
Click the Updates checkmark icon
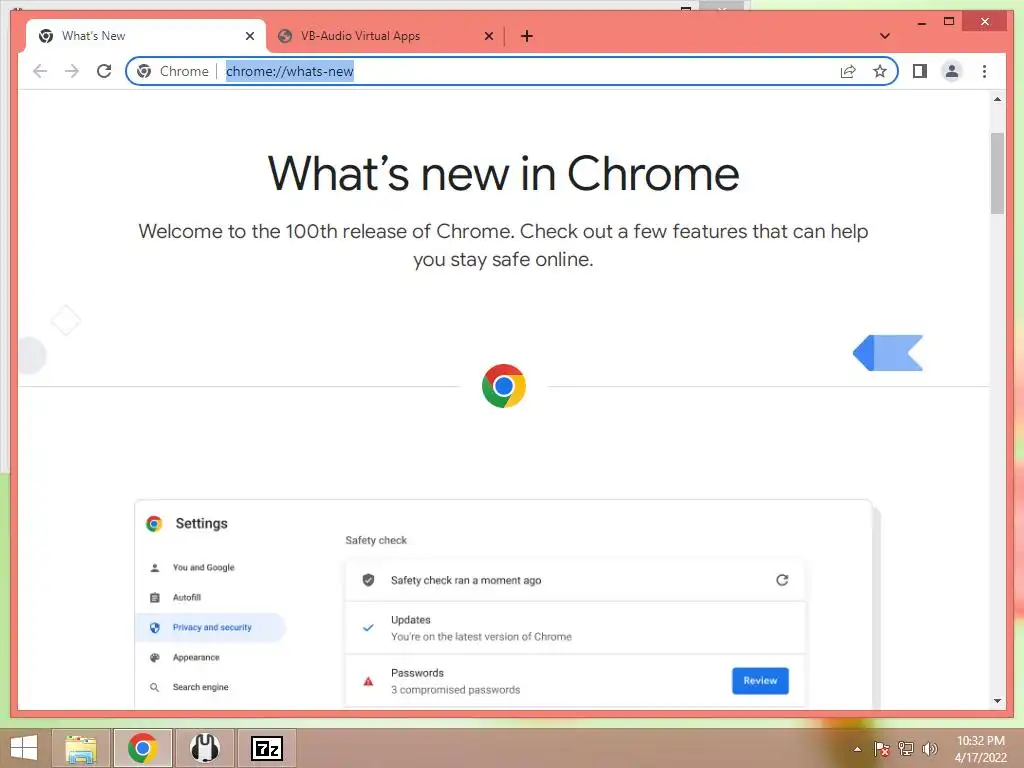click(368, 628)
